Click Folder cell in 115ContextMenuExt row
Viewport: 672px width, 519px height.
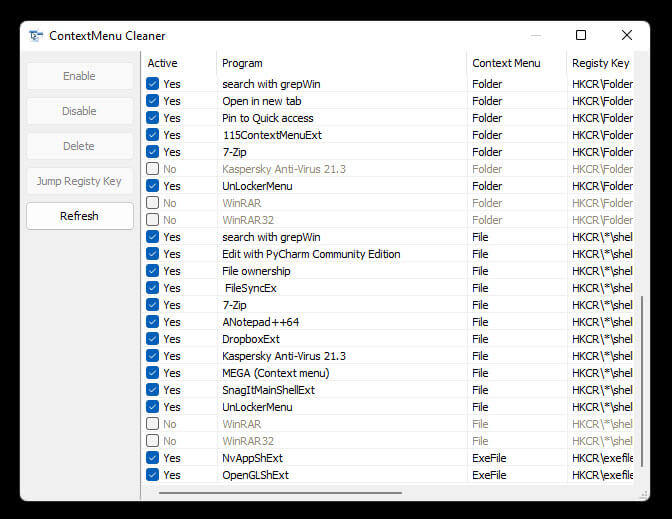pos(487,135)
